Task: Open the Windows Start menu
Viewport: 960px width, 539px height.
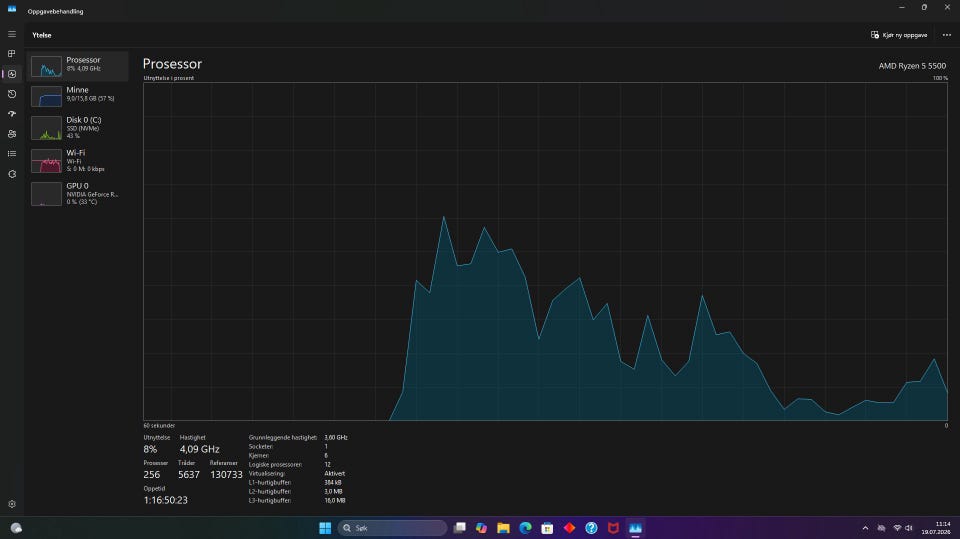Action: tap(325, 528)
